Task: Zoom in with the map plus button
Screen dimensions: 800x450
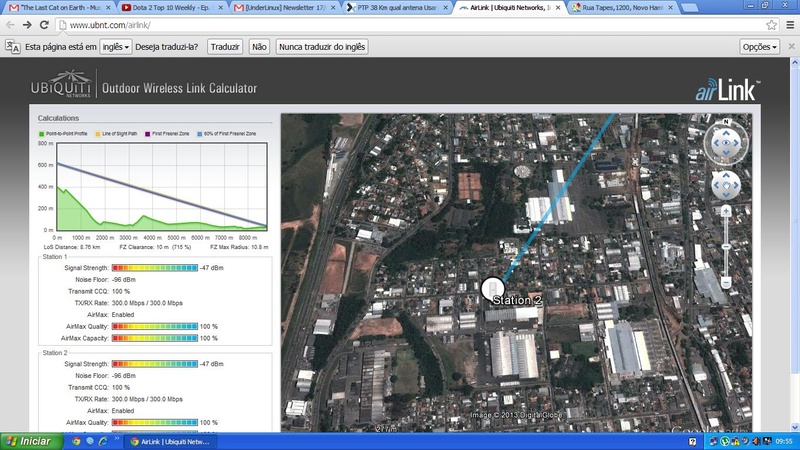Action: pos(726,211)
